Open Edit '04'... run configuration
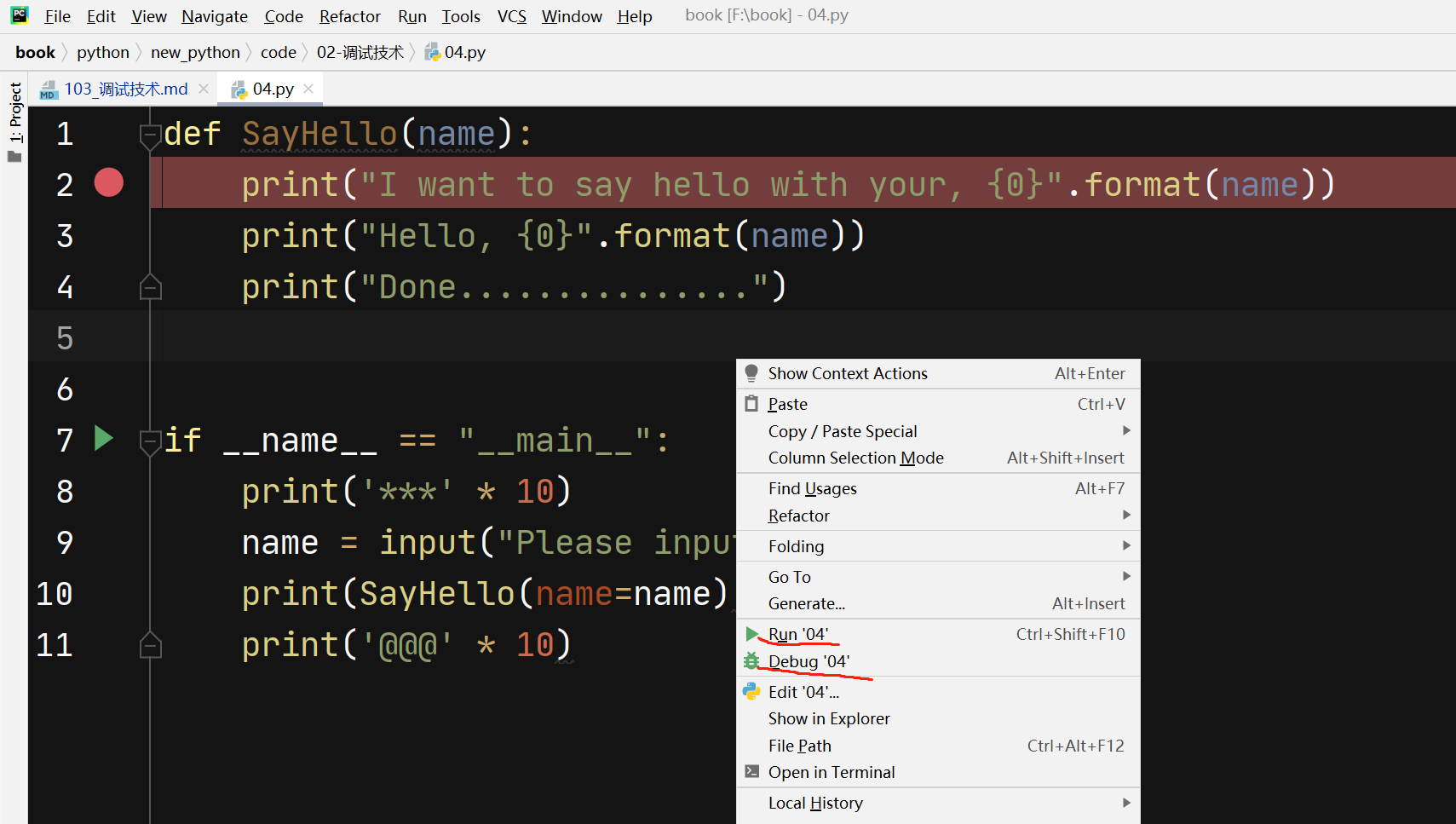Viewport: 1456px width, 824px height. tap(803, 692)
